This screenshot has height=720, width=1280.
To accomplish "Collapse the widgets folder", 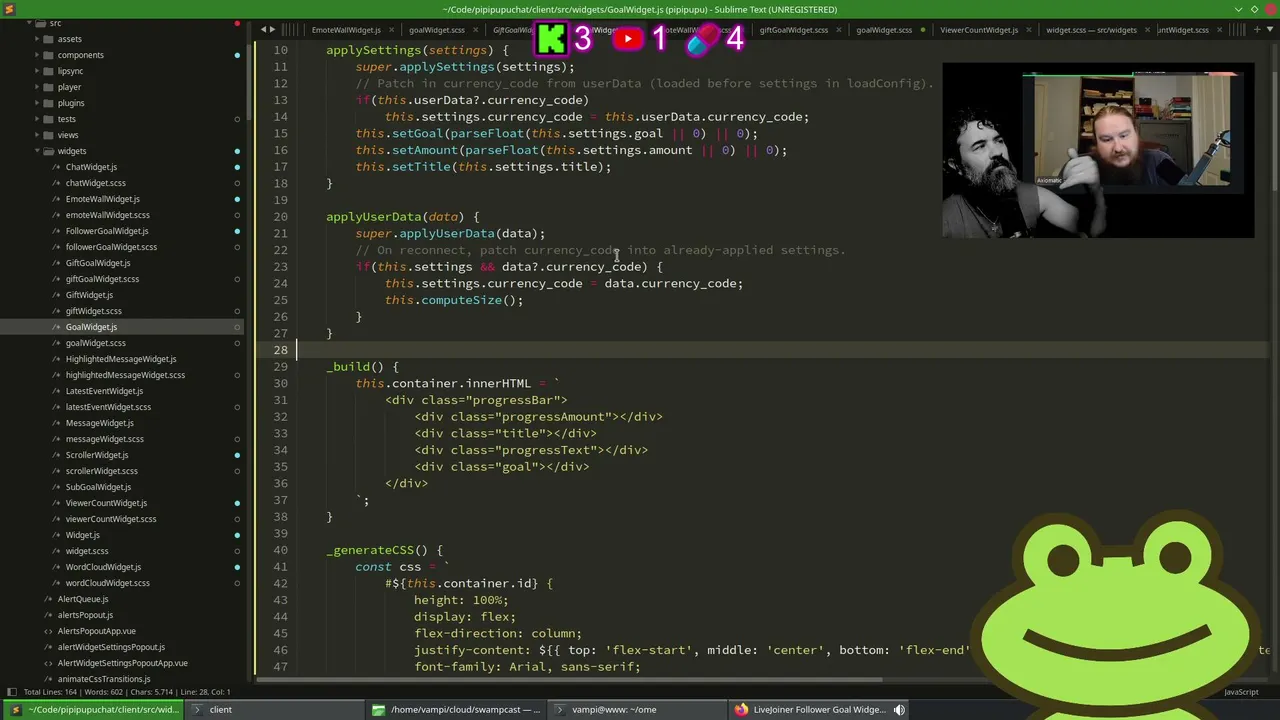I will tap(37, 151).
